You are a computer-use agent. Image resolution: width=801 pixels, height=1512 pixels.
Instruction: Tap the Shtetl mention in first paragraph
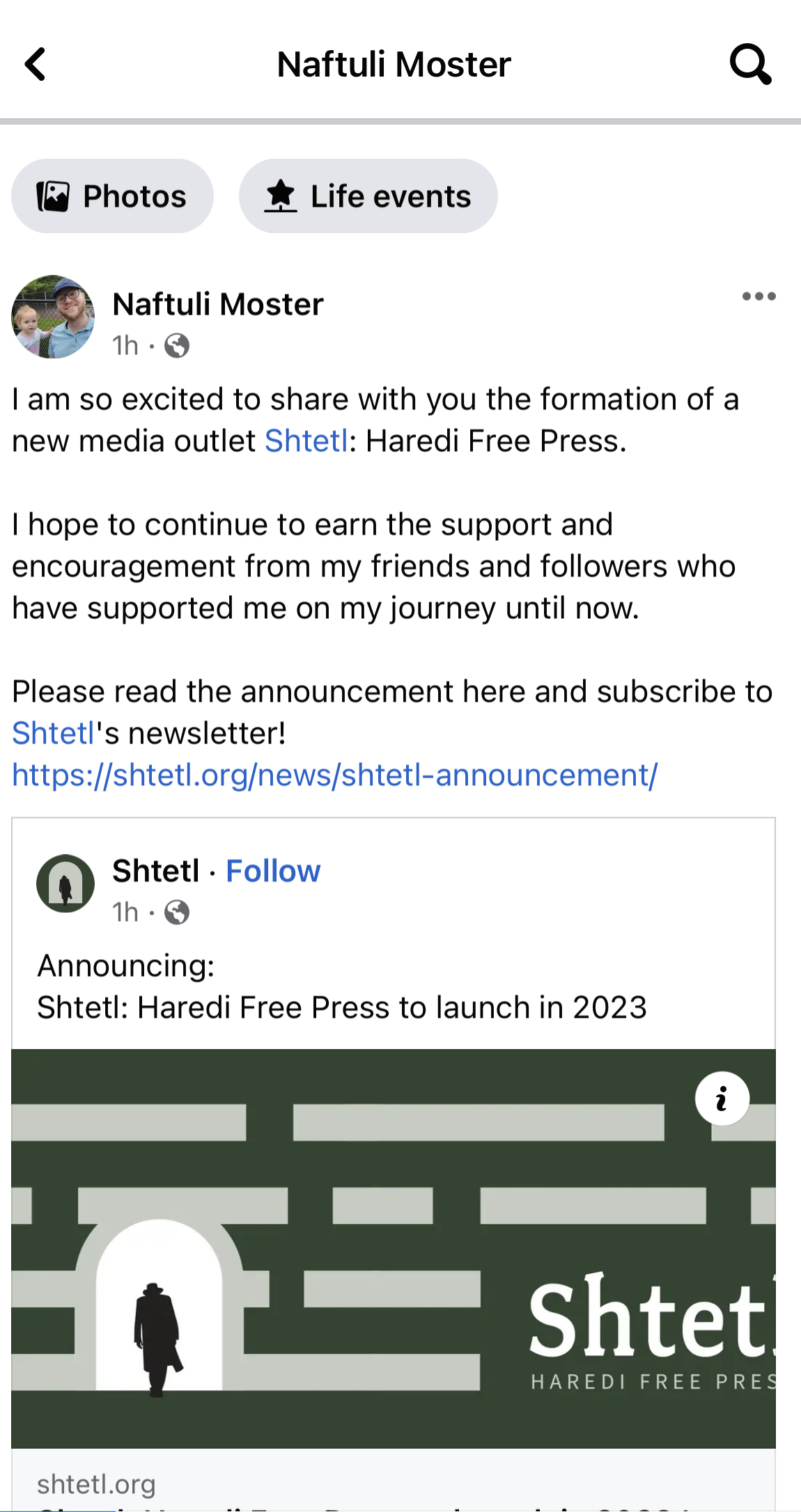[x=306, y=441]
